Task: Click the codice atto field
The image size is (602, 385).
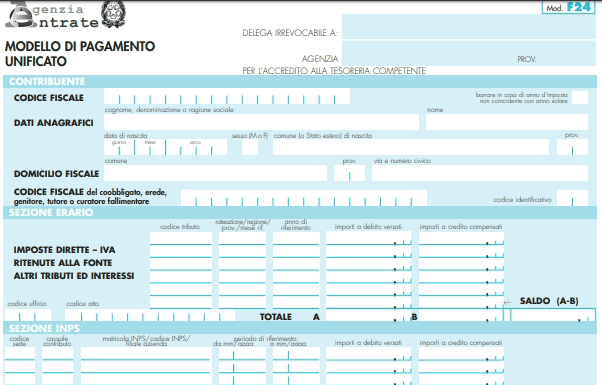Action: click(x=150, y=315)
